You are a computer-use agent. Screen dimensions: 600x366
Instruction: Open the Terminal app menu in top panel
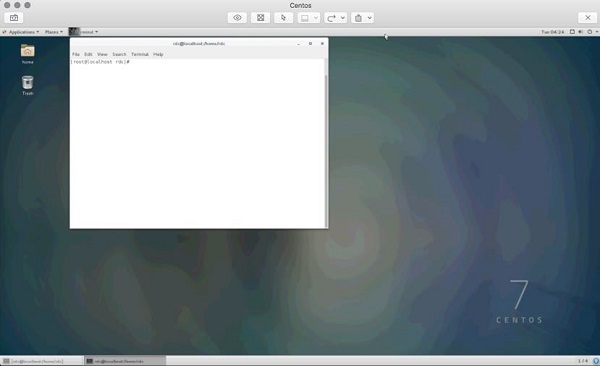tap(84, 32)
